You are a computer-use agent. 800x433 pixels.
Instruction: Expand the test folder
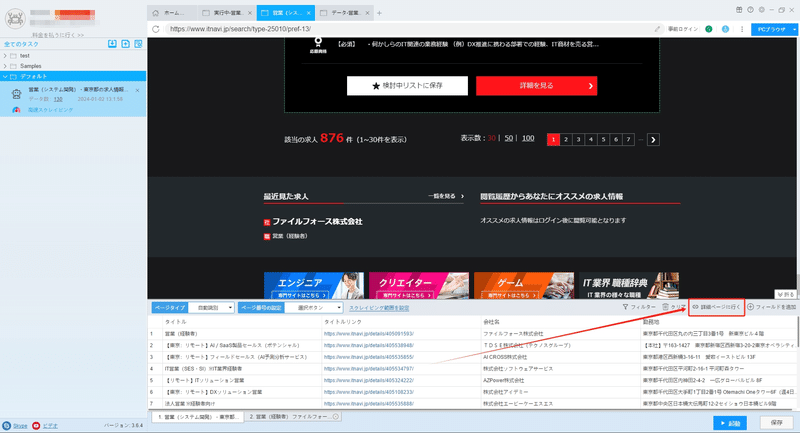pos(5,56)
